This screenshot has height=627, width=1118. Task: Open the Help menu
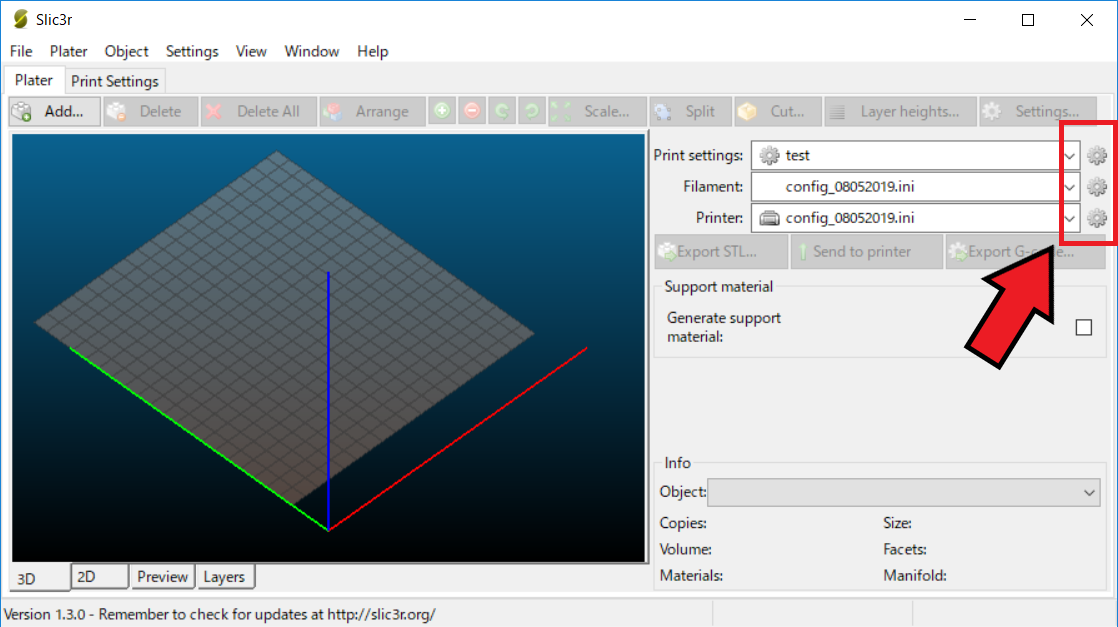click(372, 51)
